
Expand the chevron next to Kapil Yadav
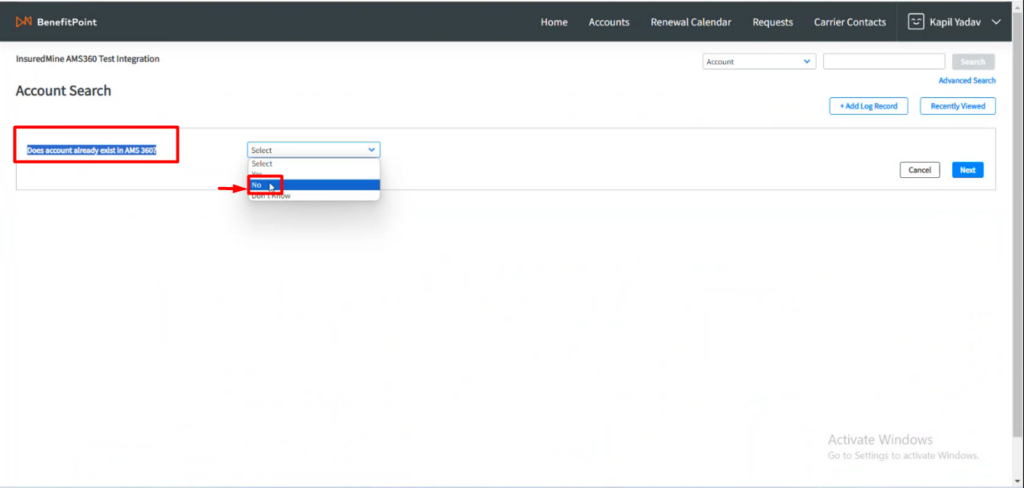(x=995, y=22)
